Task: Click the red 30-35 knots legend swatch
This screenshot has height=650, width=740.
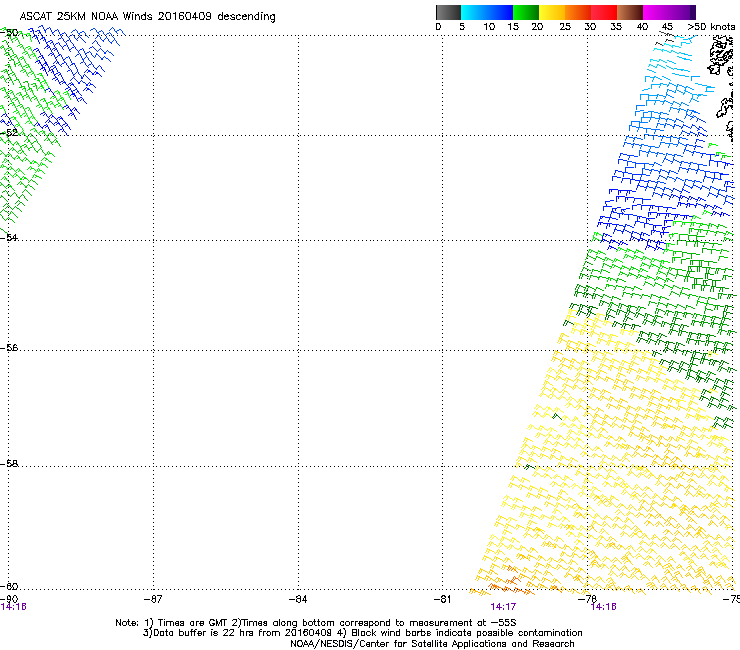Action: [604, 12]
